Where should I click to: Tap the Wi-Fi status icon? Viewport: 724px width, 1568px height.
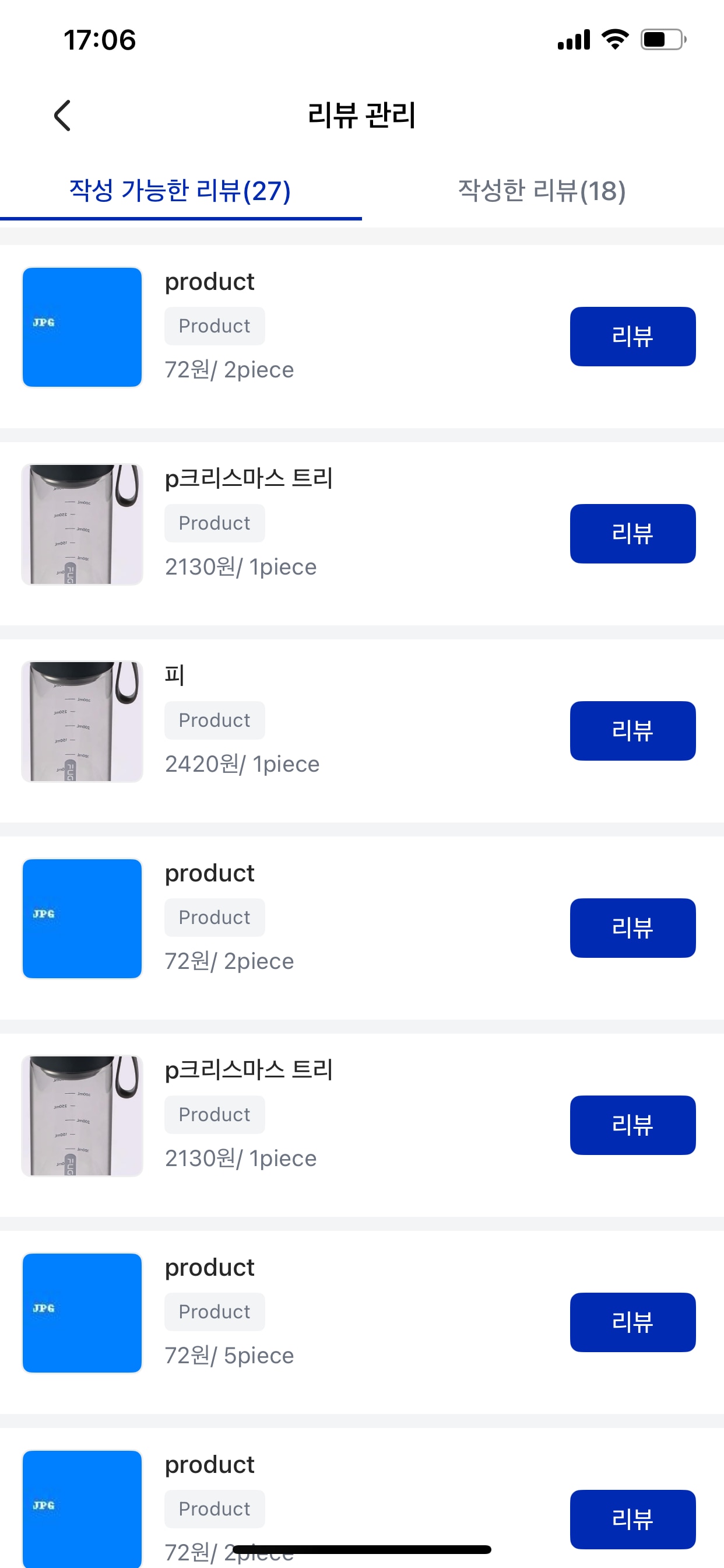pyautogui.click(x=614, y=40)
